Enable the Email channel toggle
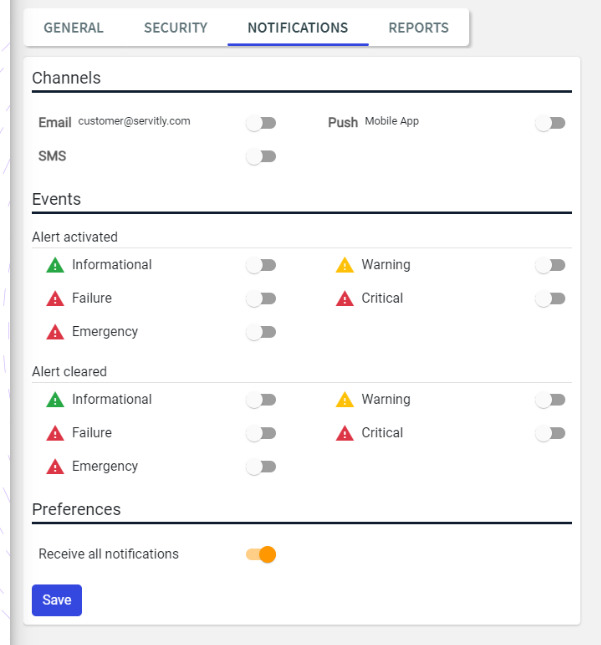Viewport: 601px width, 645px height. (261, 123)
